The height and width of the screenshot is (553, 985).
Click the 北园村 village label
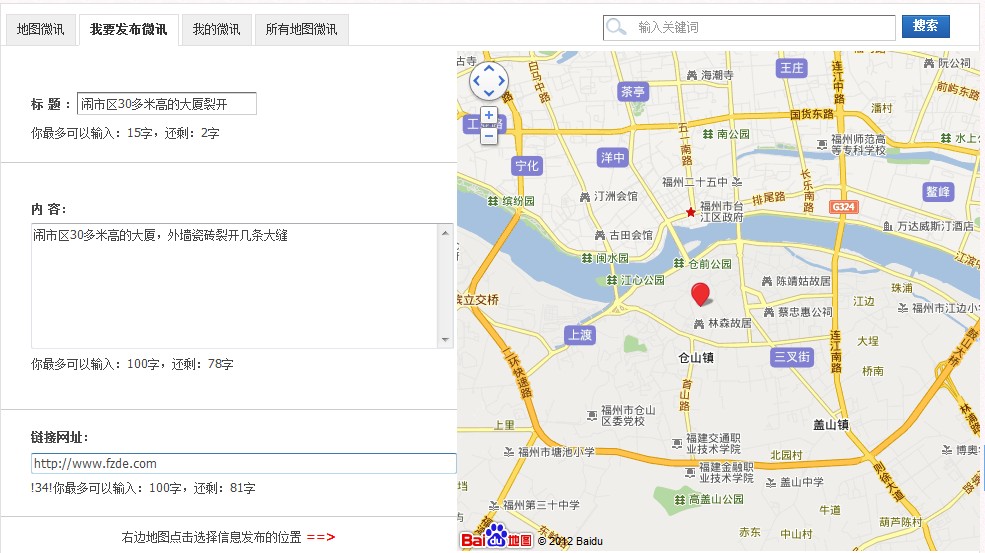(786, 455)
